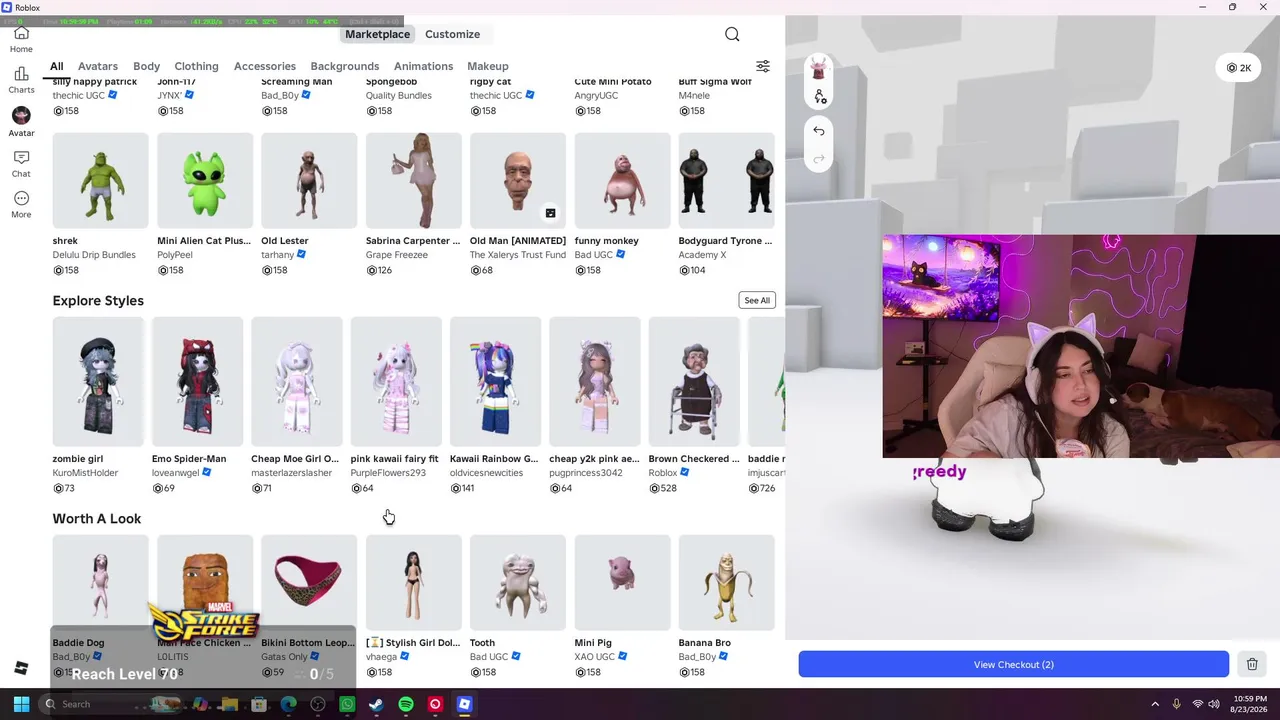Open avatar body settings icon

(x=819, y=97)
